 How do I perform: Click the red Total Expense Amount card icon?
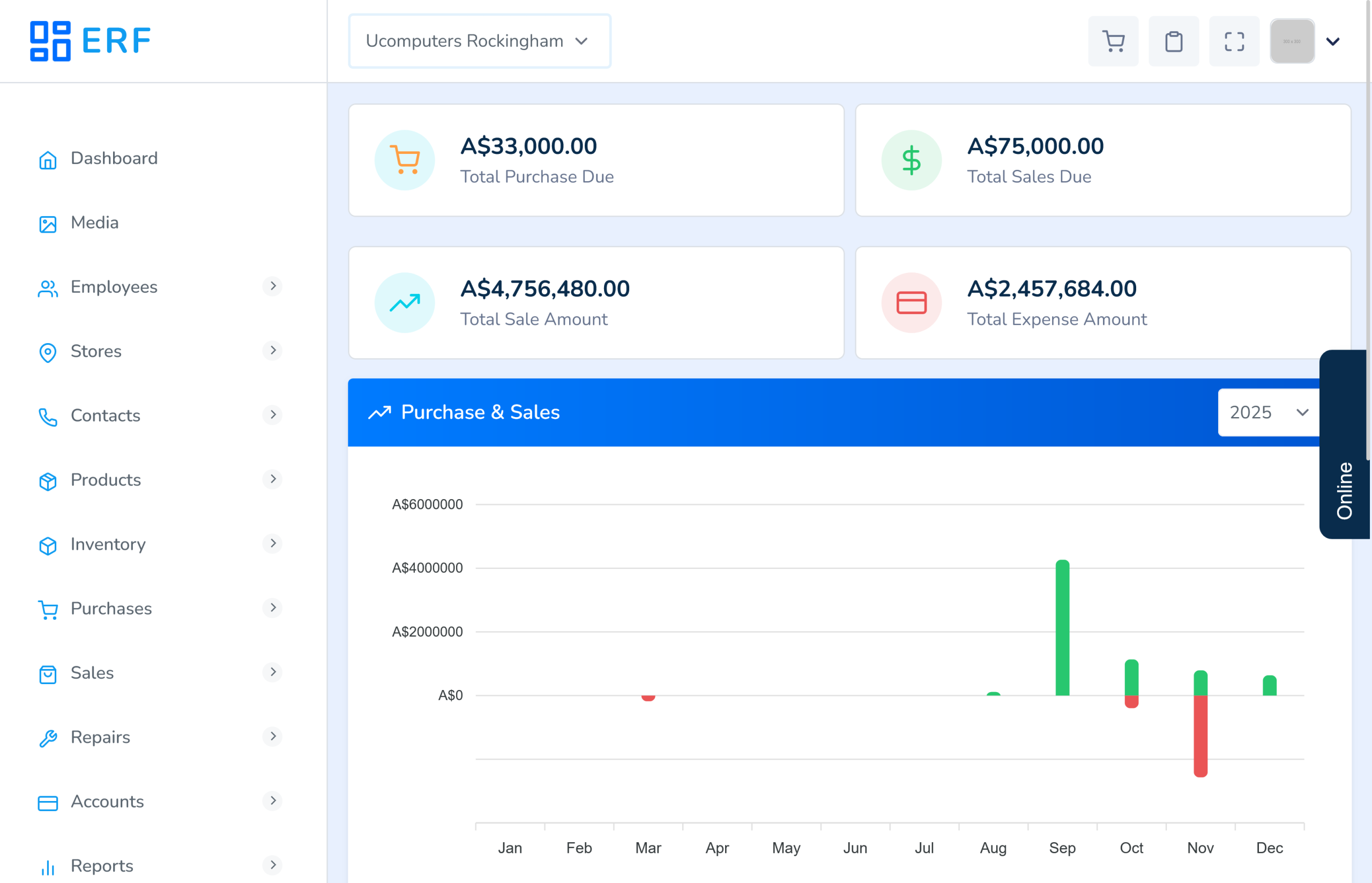911,302
